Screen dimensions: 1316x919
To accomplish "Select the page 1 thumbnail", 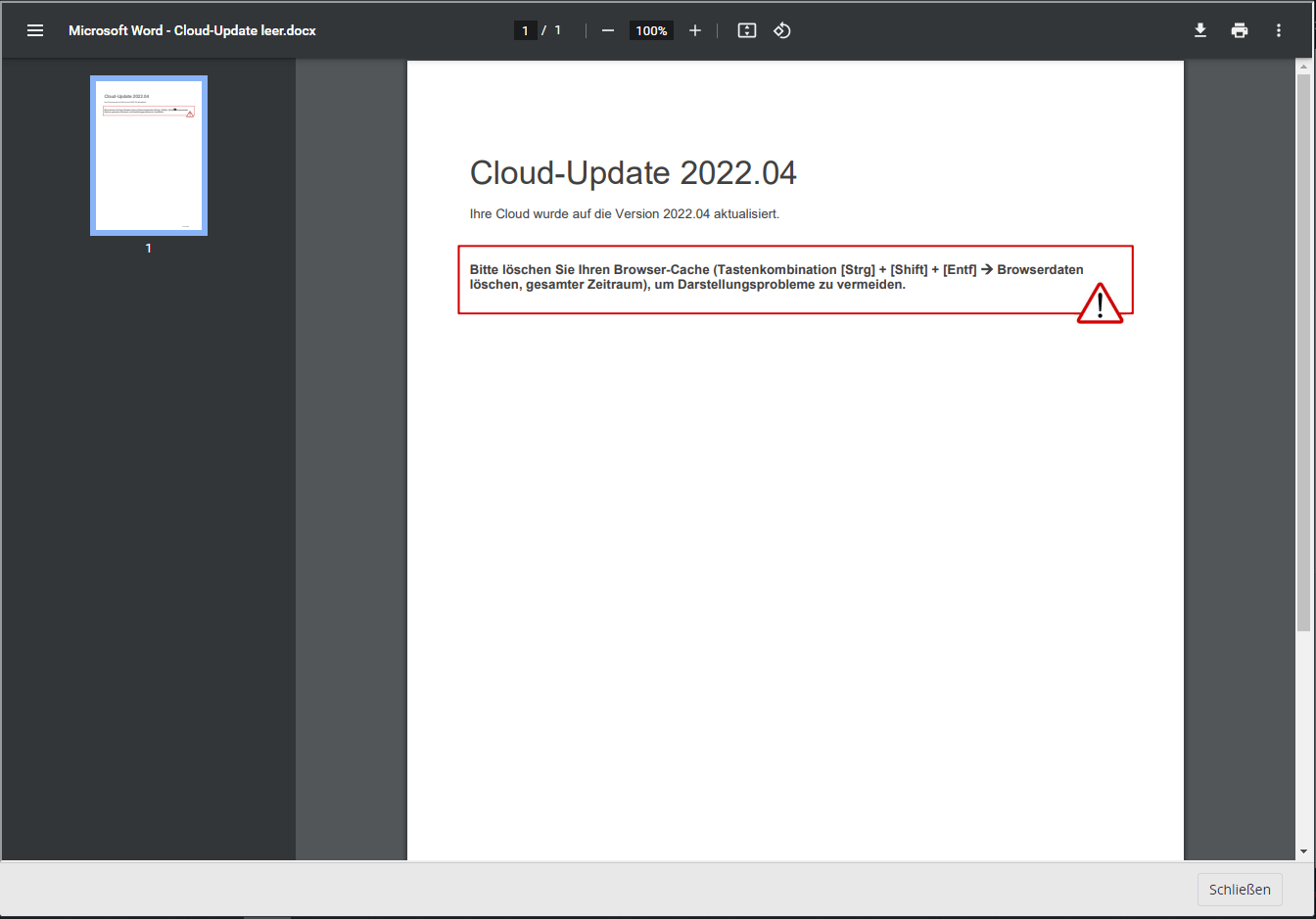I will 149,156.
